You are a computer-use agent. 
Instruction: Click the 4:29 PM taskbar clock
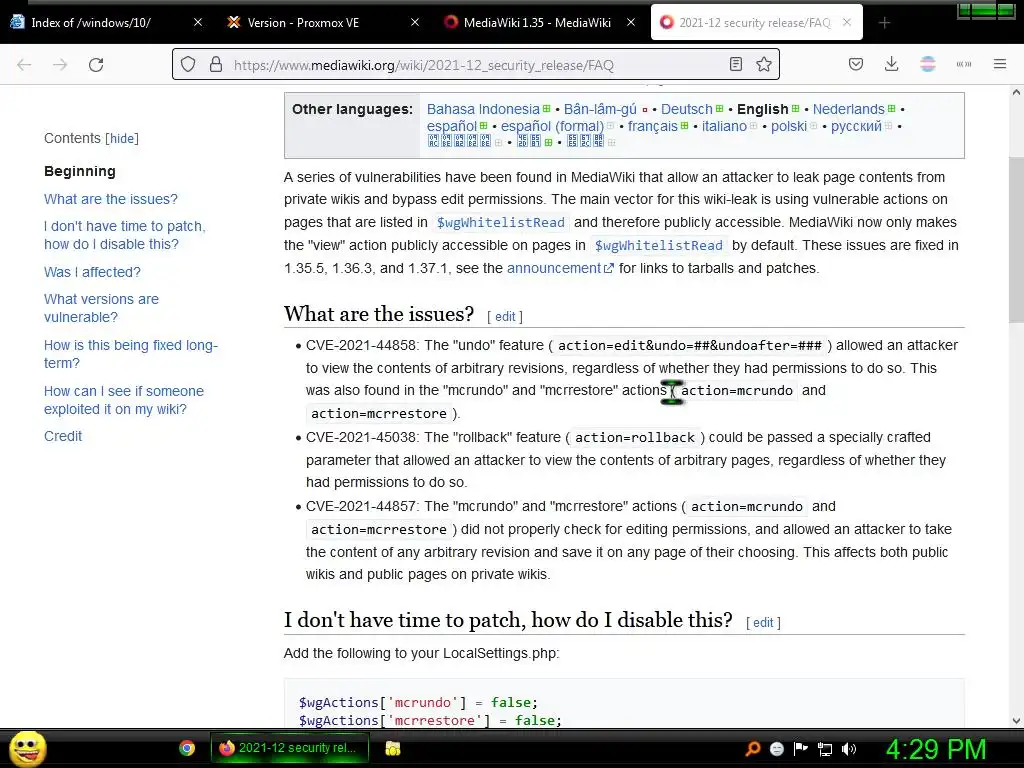(935, 749)
